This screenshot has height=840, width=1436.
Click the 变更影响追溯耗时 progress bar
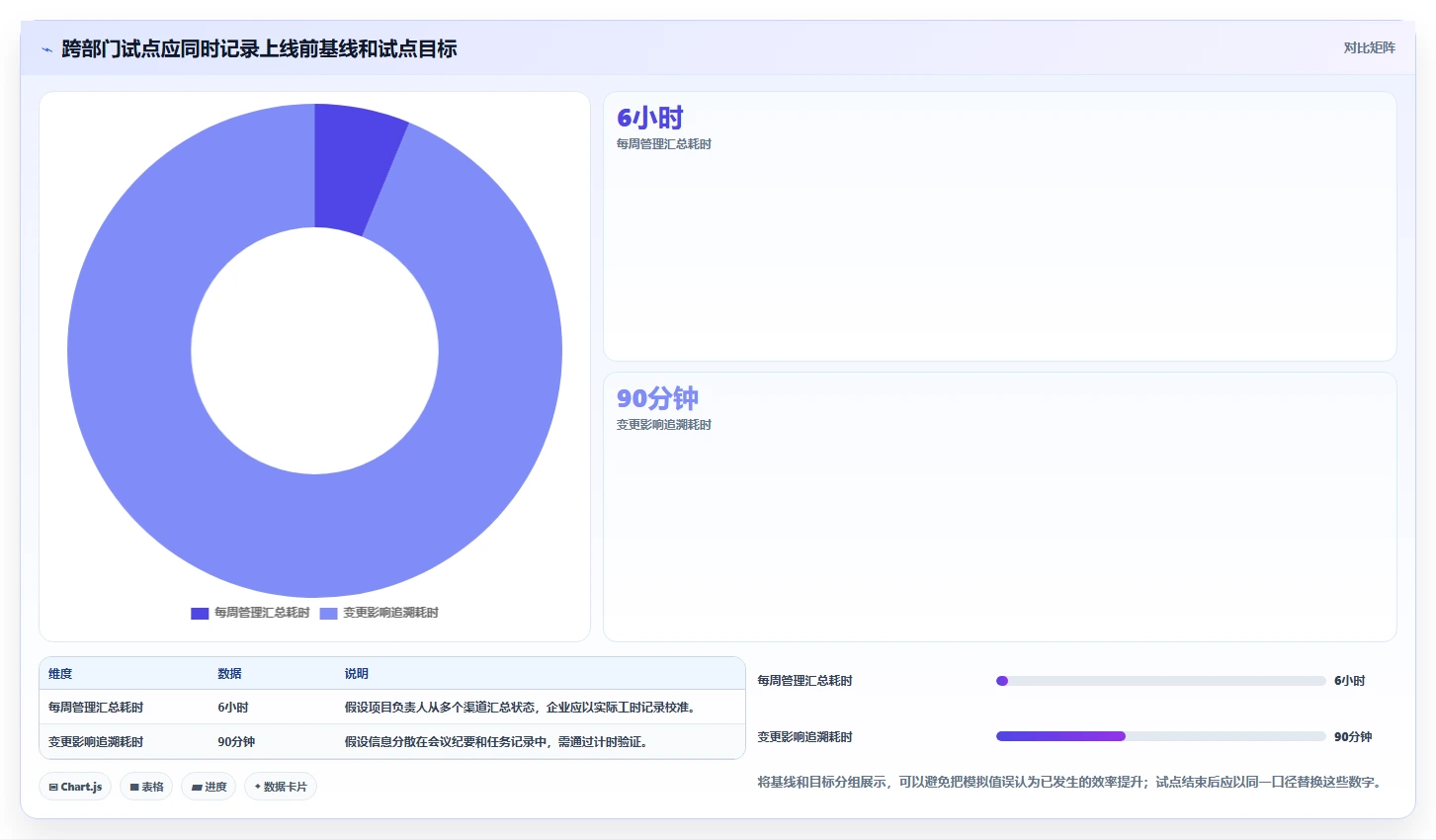pos(1160,736)
